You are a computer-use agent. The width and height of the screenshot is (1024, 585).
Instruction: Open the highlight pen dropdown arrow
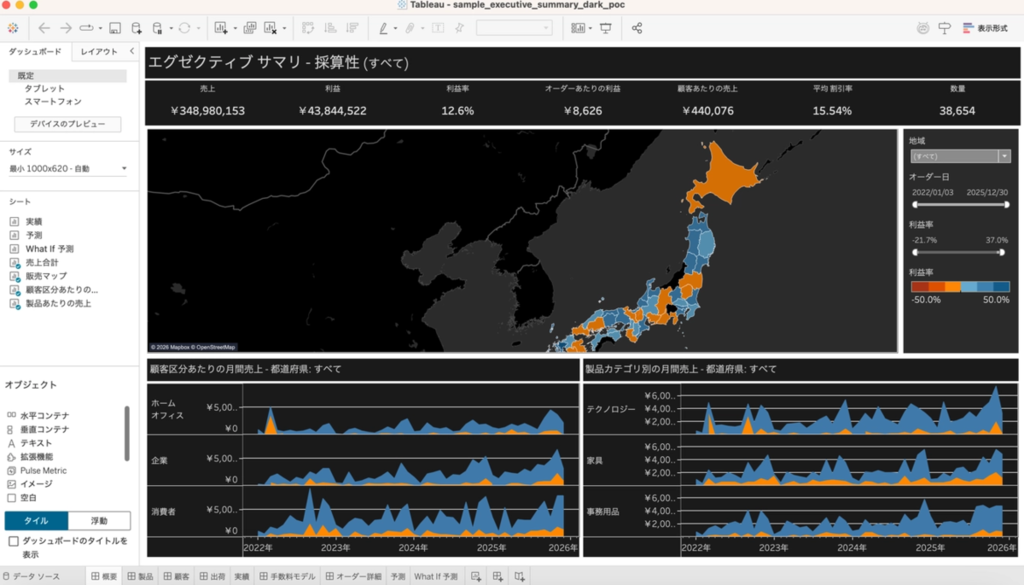pyautogui.click(x=395, y=29)
